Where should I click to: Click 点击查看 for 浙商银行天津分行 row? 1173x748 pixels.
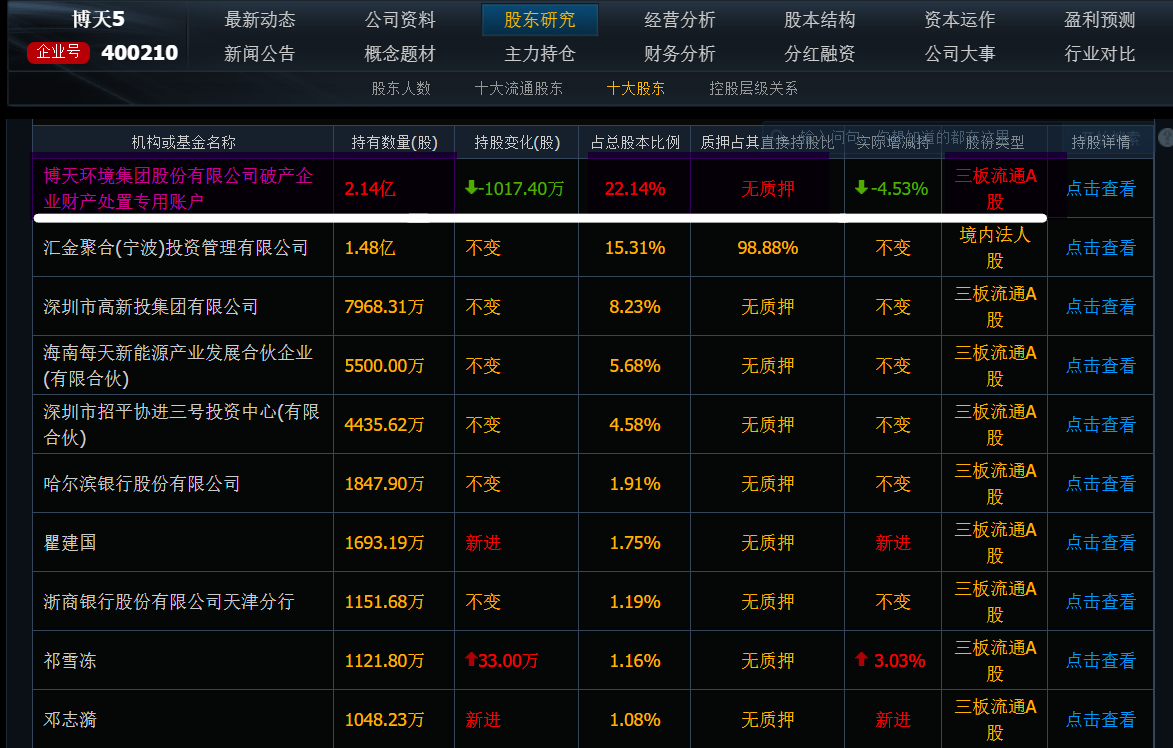(1100, 602)
